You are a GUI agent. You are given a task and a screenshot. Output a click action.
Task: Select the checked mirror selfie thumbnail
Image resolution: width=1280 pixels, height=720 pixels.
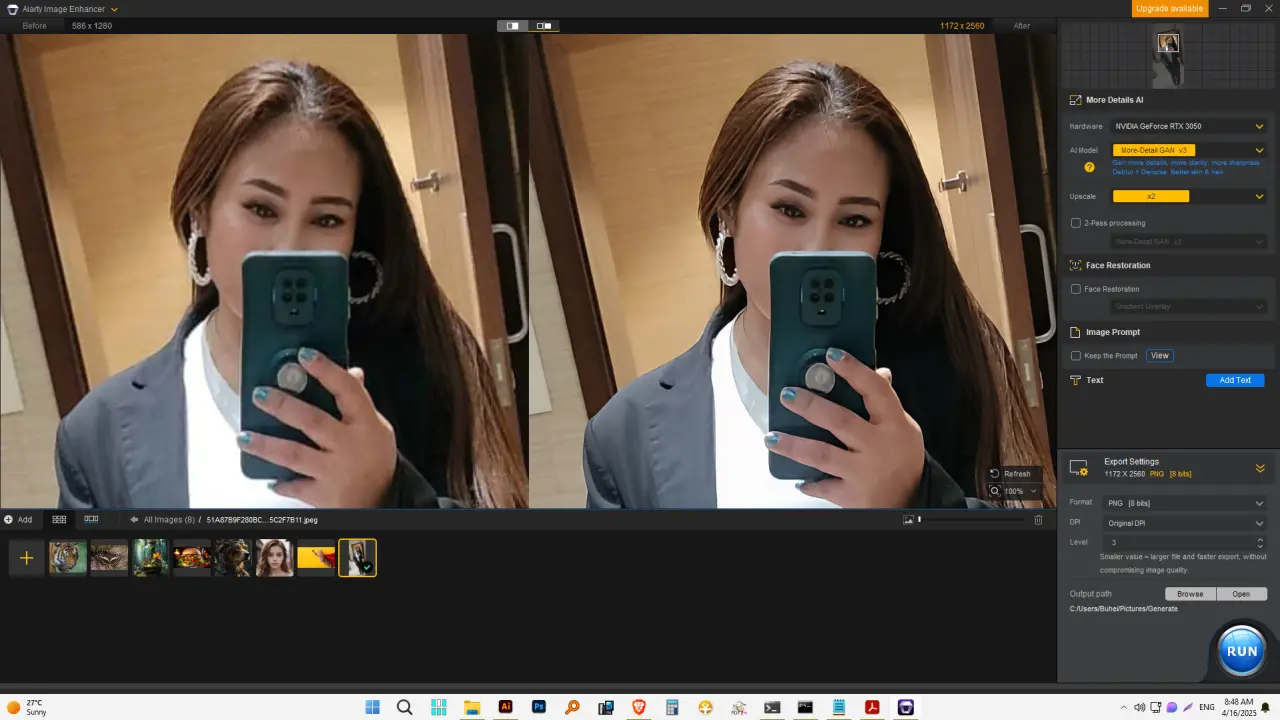coord(357,558)
